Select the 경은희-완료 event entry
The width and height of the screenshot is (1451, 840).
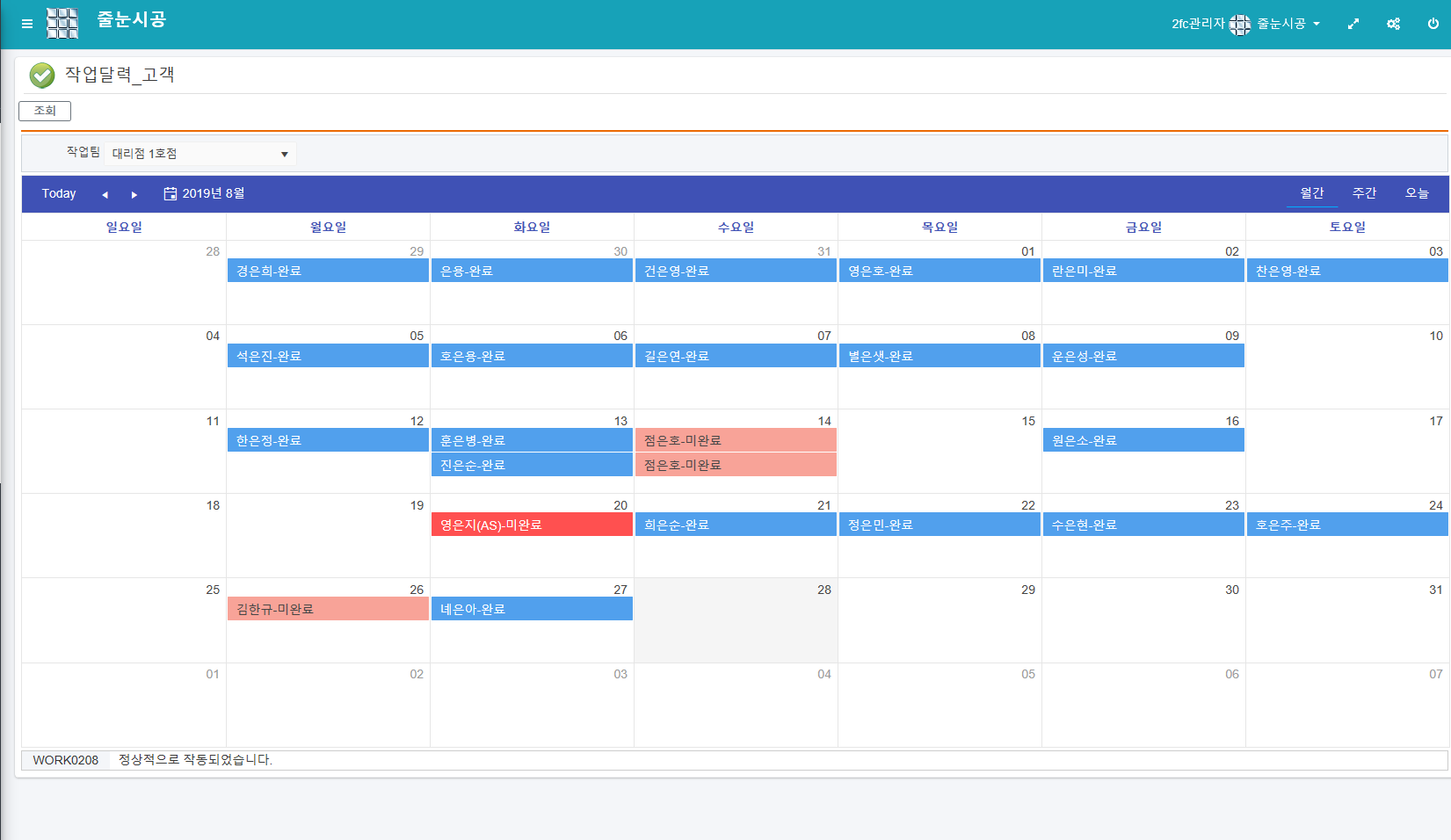tap(328, 271)
